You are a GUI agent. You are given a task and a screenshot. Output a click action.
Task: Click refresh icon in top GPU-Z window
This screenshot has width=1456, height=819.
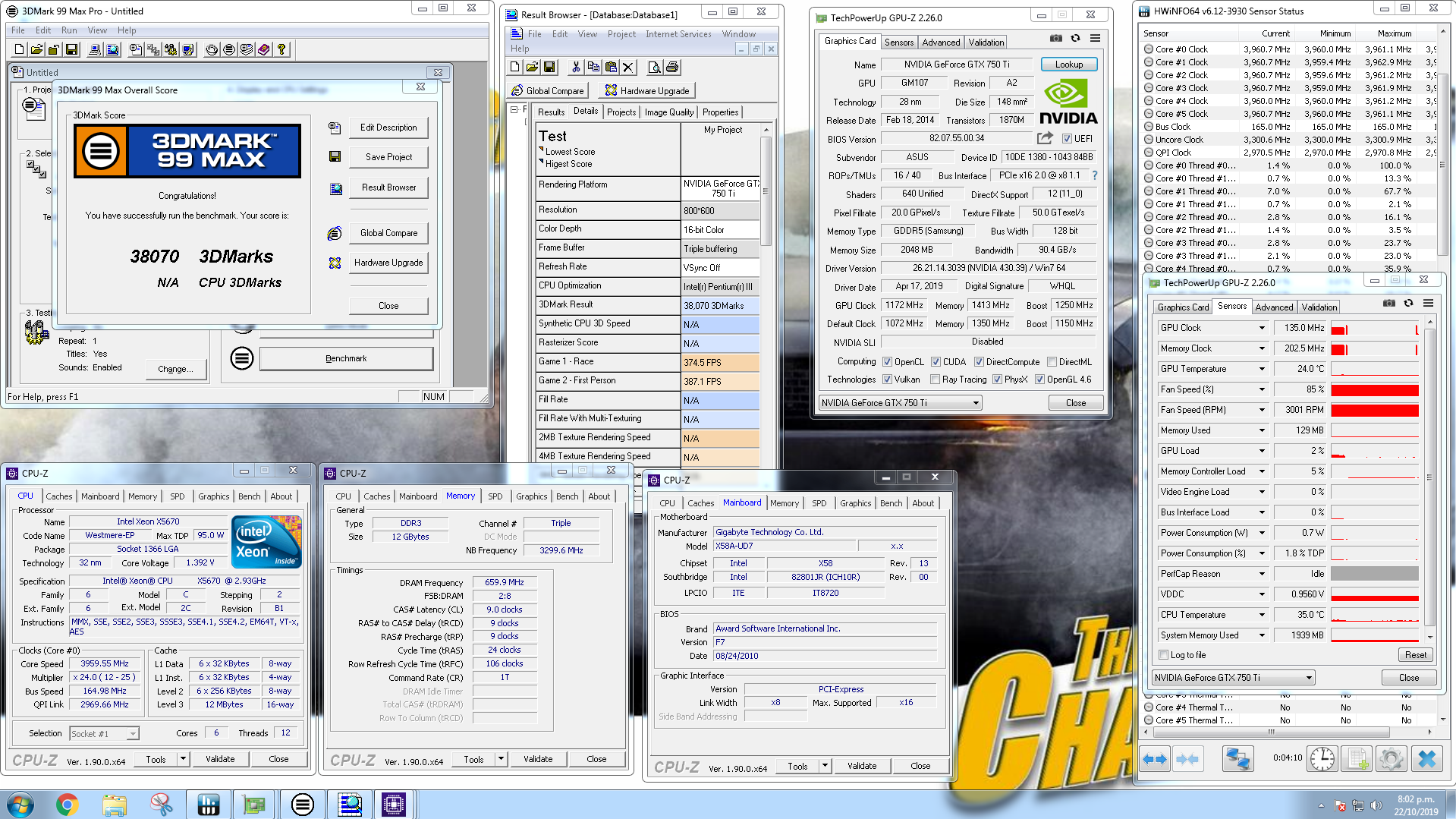pos(1075,38)
